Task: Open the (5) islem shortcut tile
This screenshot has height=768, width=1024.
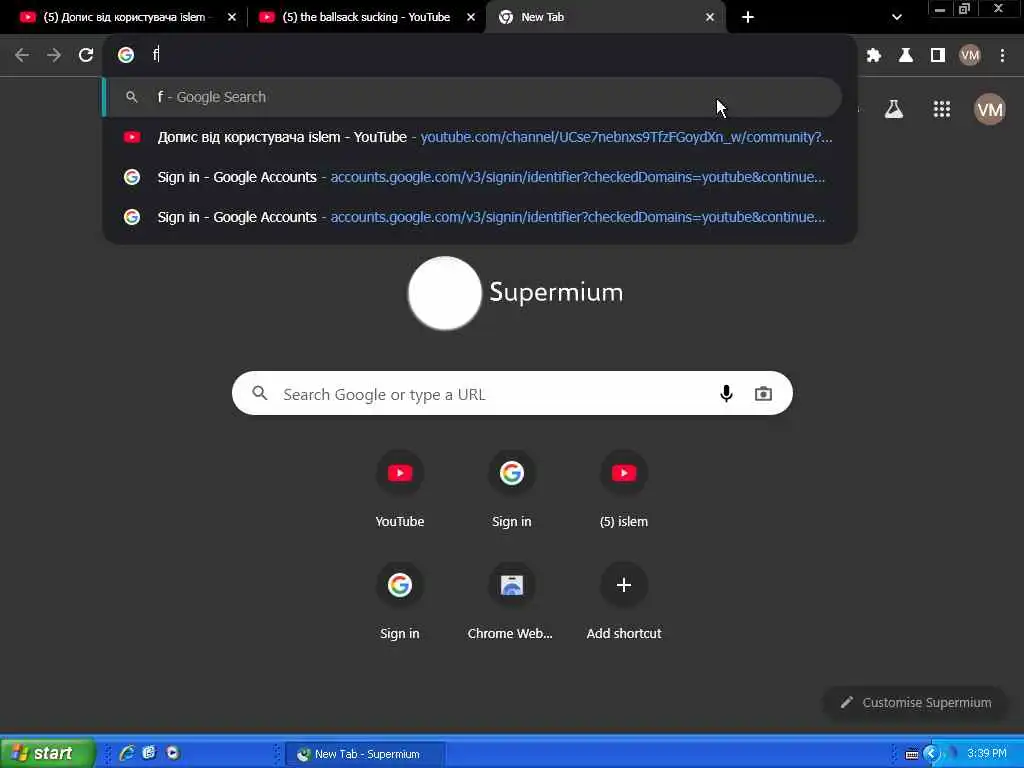Action: pyautogui.click(x=624, y=488)
